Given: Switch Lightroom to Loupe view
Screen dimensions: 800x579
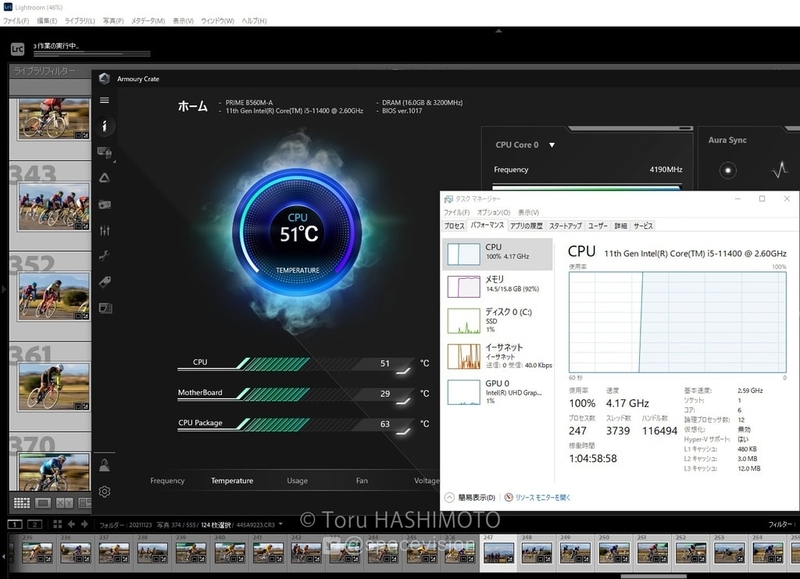Looking at the screenshot, I should (43, 503).
